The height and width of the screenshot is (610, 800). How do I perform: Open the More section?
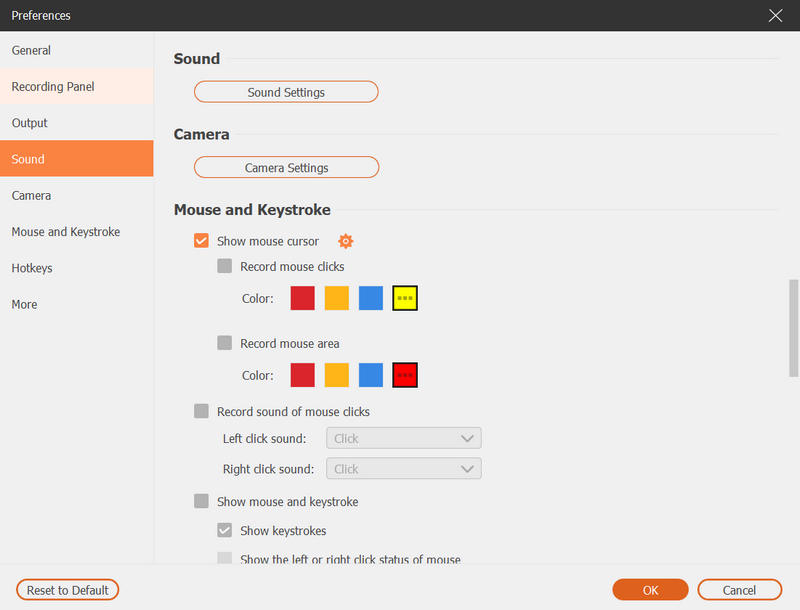[x=24, y=304]
